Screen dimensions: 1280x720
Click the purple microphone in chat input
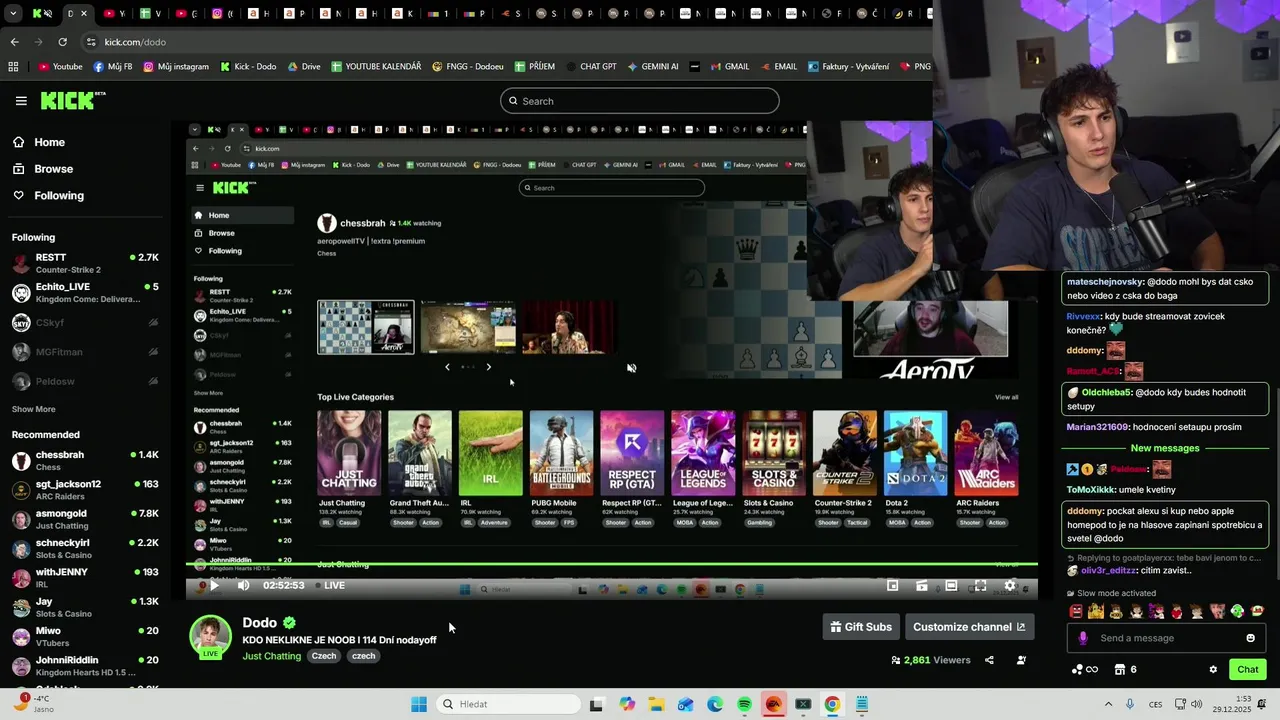[x=1083, y=638]
